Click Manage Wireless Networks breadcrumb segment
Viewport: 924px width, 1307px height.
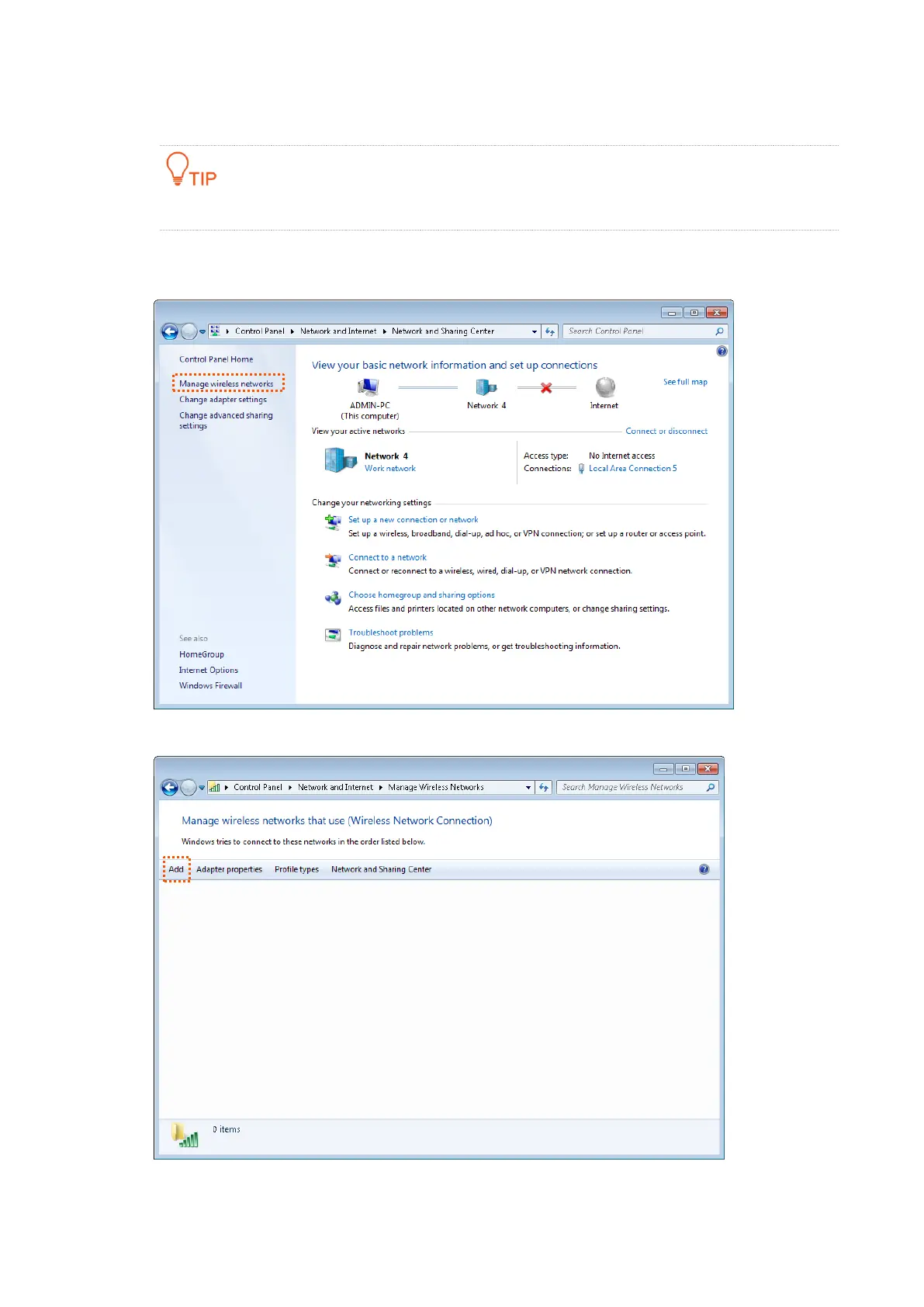tap(436, 788)
